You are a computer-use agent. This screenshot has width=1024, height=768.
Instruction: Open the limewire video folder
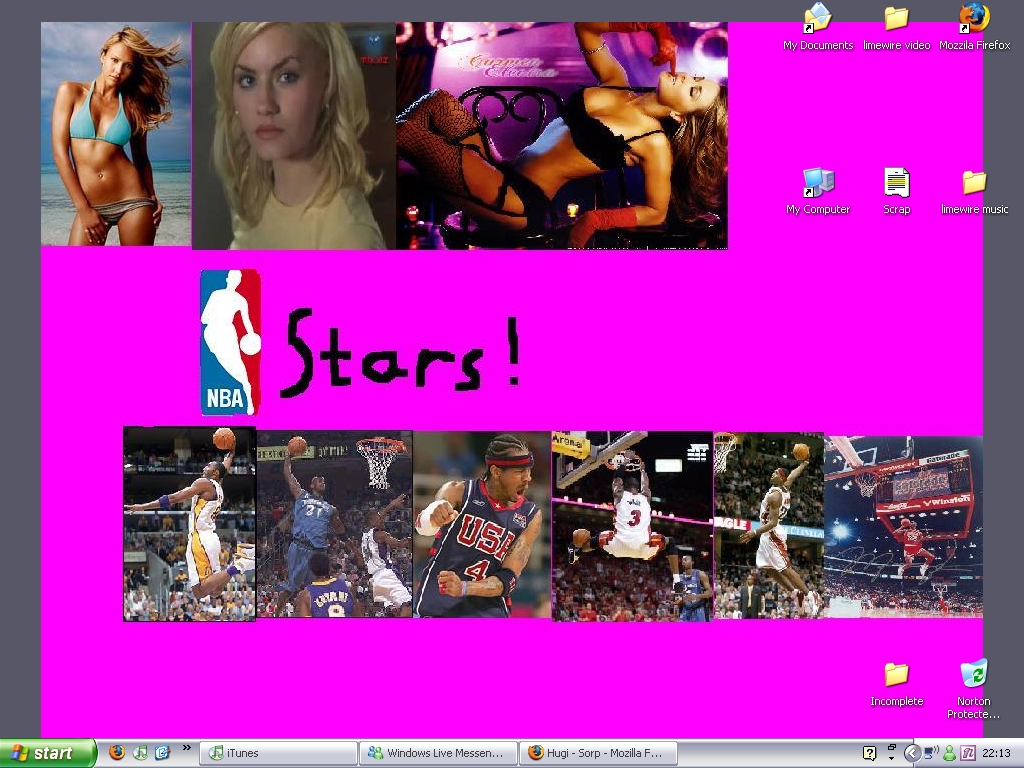(x=896, y=27)
